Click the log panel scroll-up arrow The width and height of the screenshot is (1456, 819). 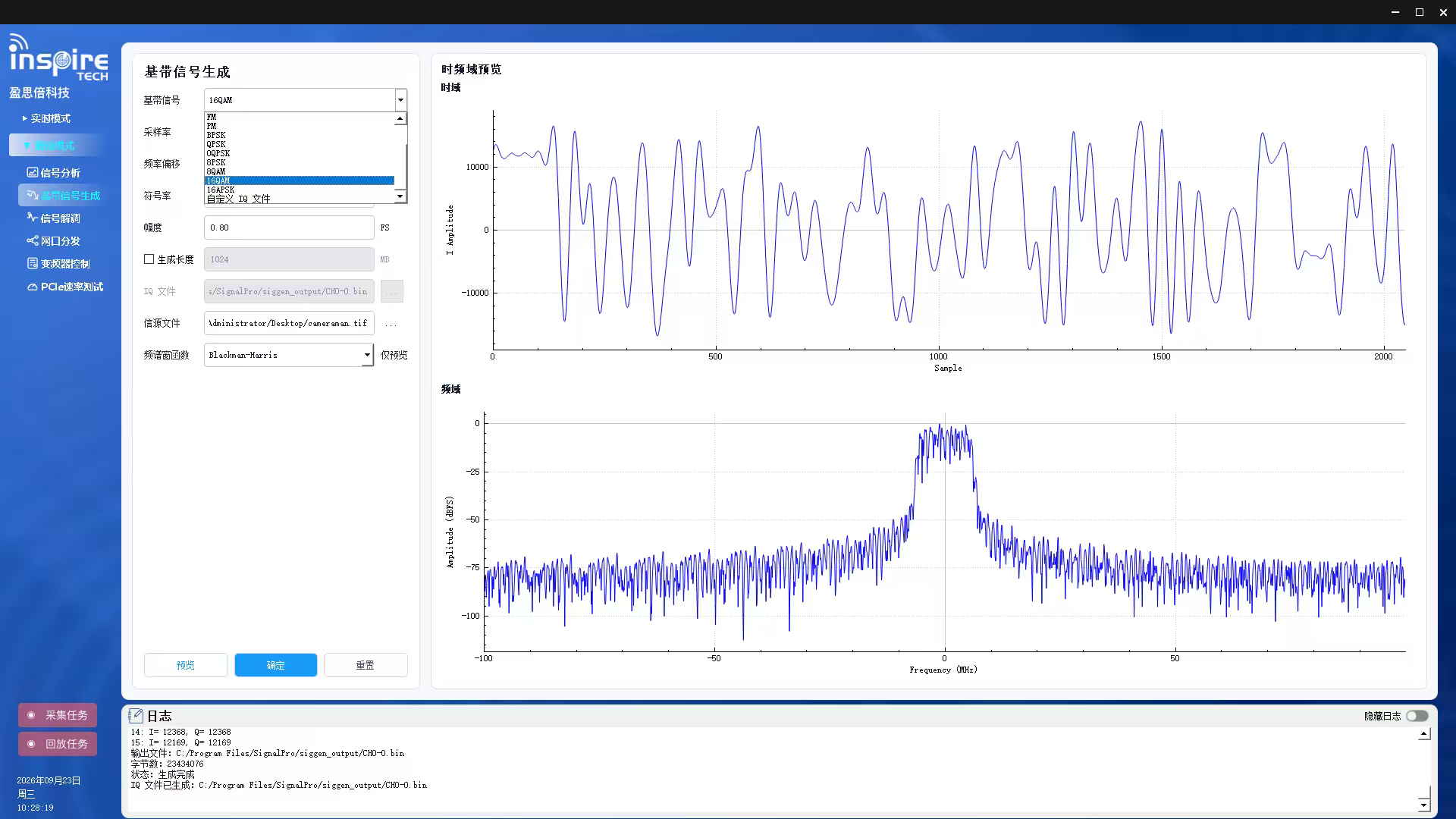tap(1423, 734)
